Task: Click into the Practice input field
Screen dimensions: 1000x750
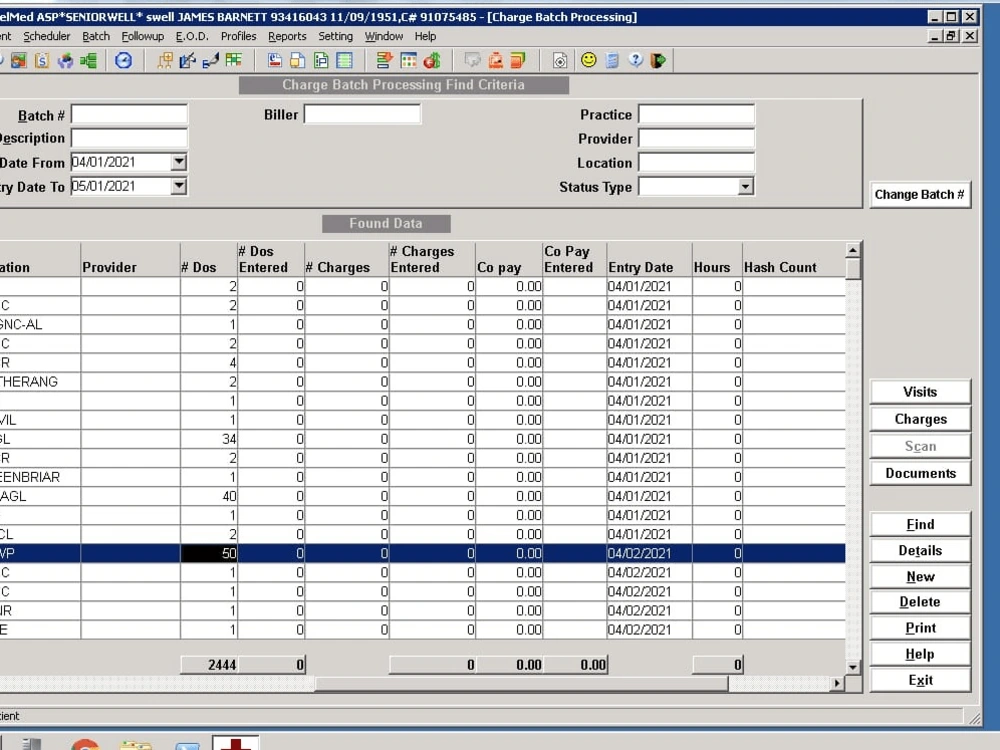Action: (x=696, y=114)
